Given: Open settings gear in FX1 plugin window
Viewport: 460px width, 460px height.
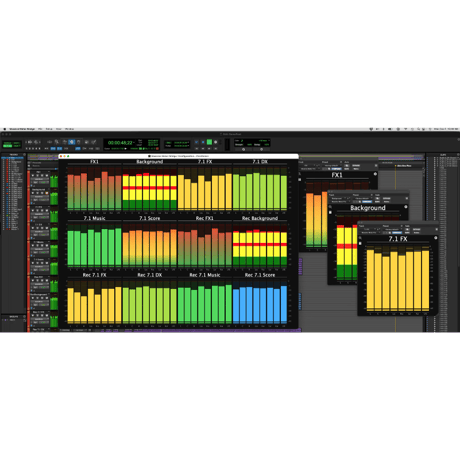Looking at the screenshot, I should pos(375,174).
